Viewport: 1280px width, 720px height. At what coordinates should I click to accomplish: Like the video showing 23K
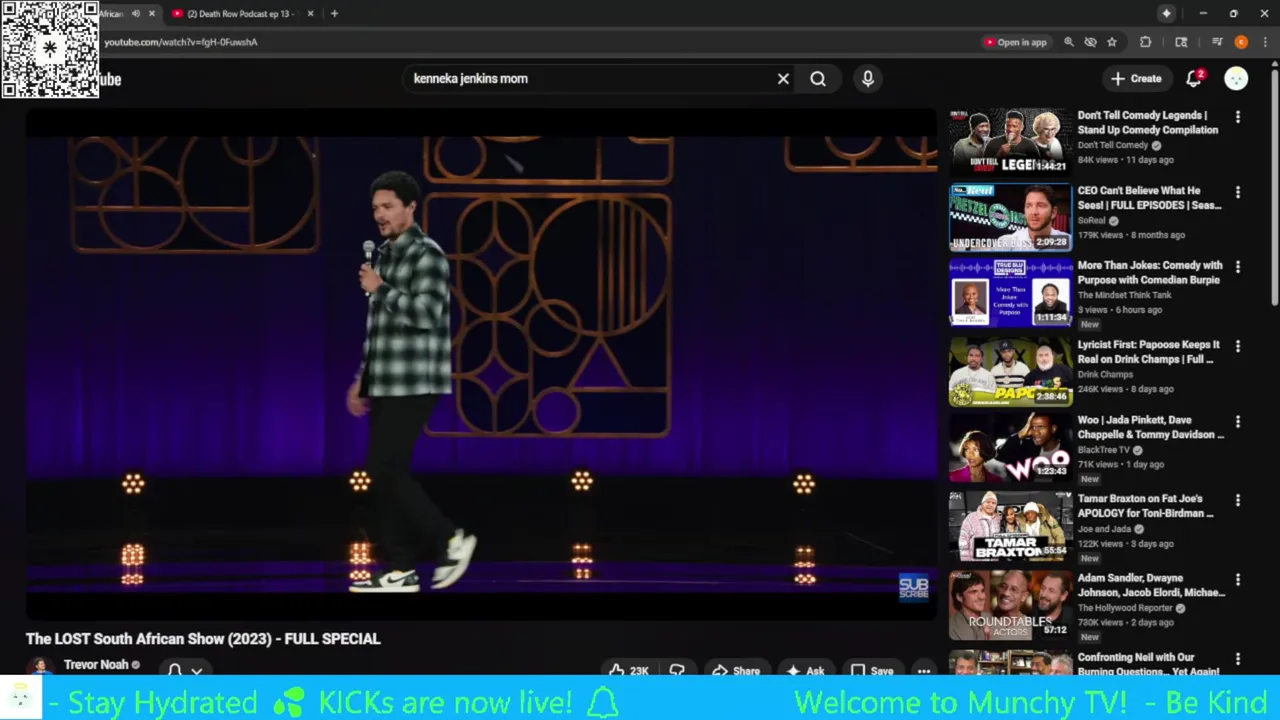tap(630, 671)
